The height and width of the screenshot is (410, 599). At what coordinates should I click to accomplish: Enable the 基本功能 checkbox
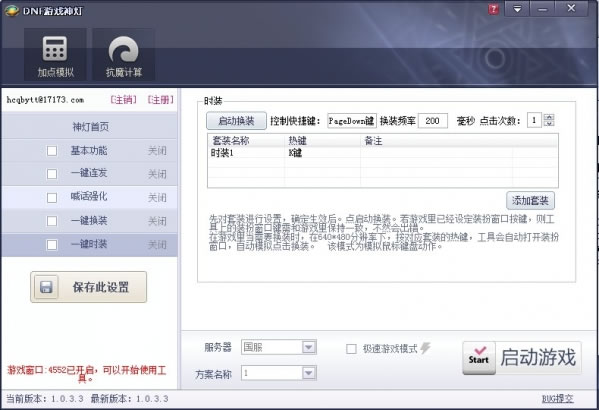click(52, 151)
